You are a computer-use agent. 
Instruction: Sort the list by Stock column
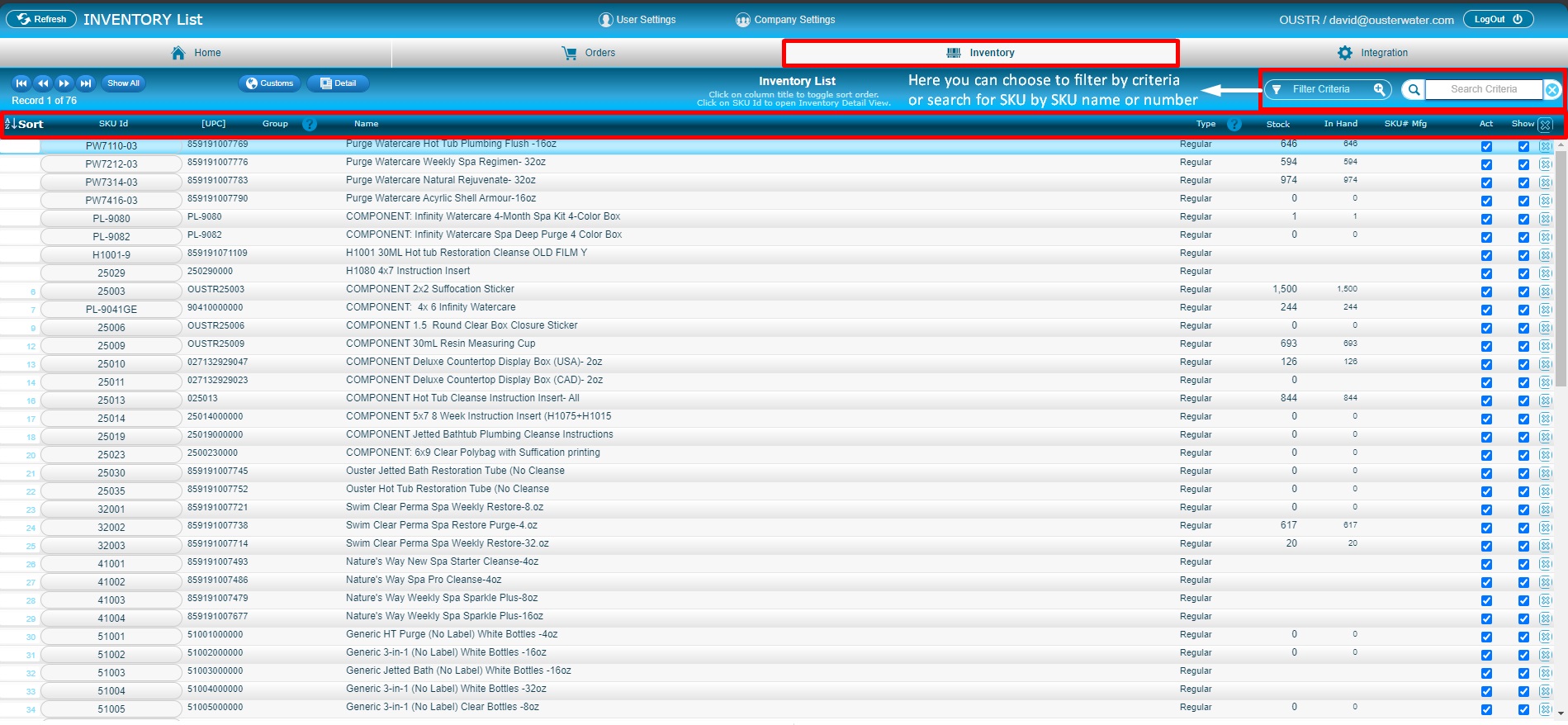(x=1277, y=125)
